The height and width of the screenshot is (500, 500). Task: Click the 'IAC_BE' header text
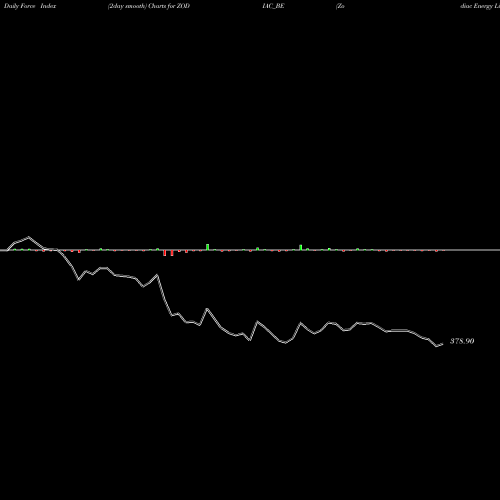[x=273, y=6]
